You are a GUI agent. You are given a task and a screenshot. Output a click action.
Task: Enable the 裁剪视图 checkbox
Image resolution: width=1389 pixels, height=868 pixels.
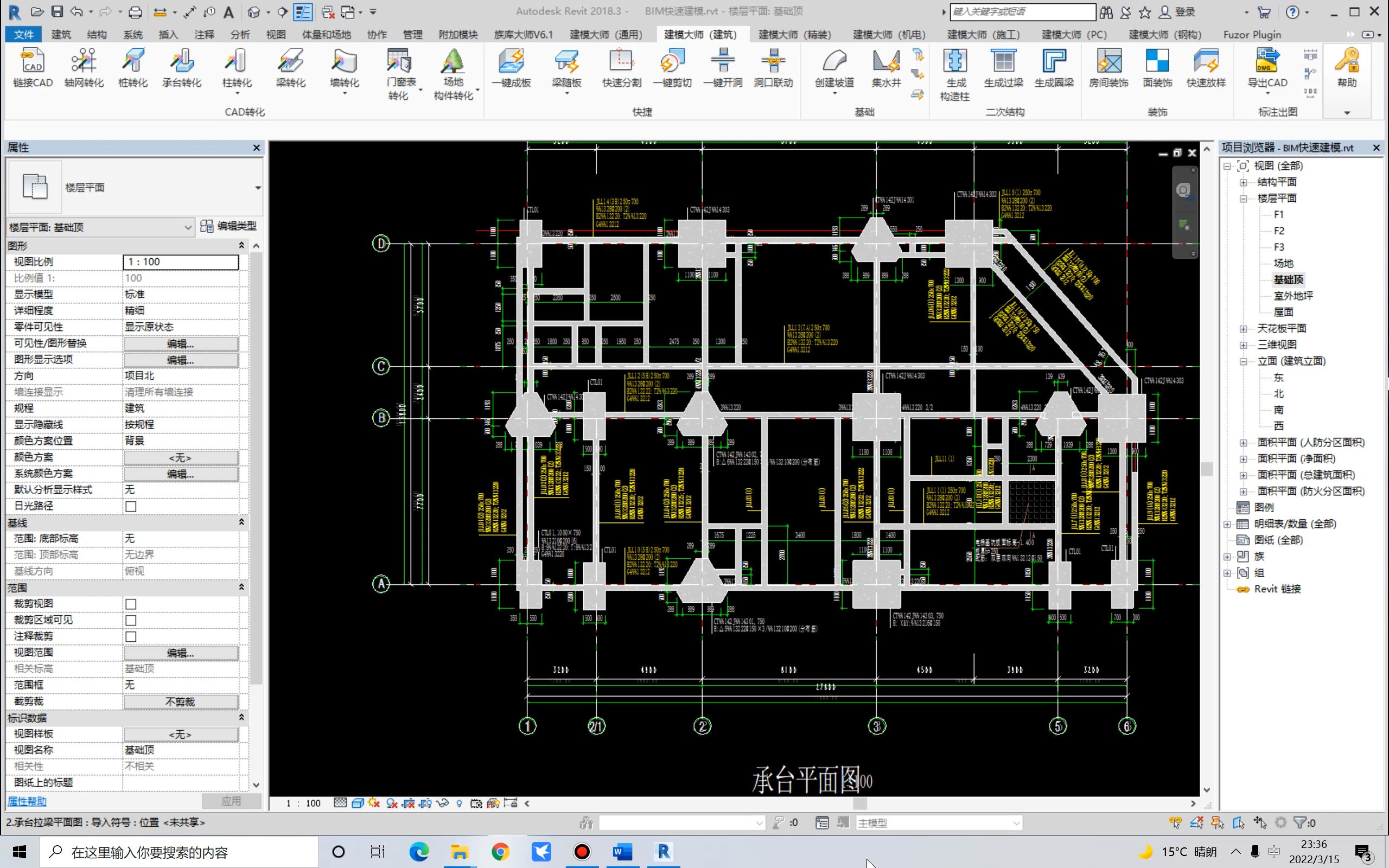pyautogui.click(x=131, y=603)
